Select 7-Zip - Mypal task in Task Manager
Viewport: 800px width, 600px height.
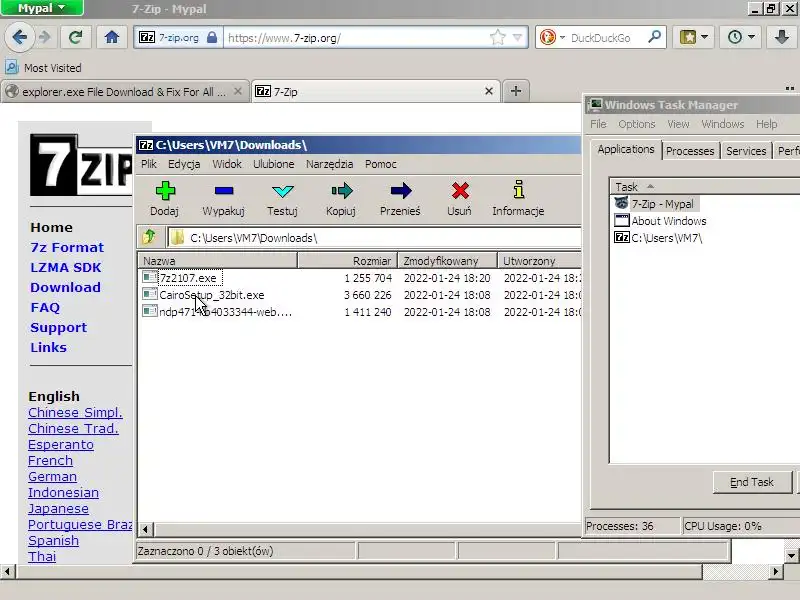pyautogui.click(x=662, y=204)
